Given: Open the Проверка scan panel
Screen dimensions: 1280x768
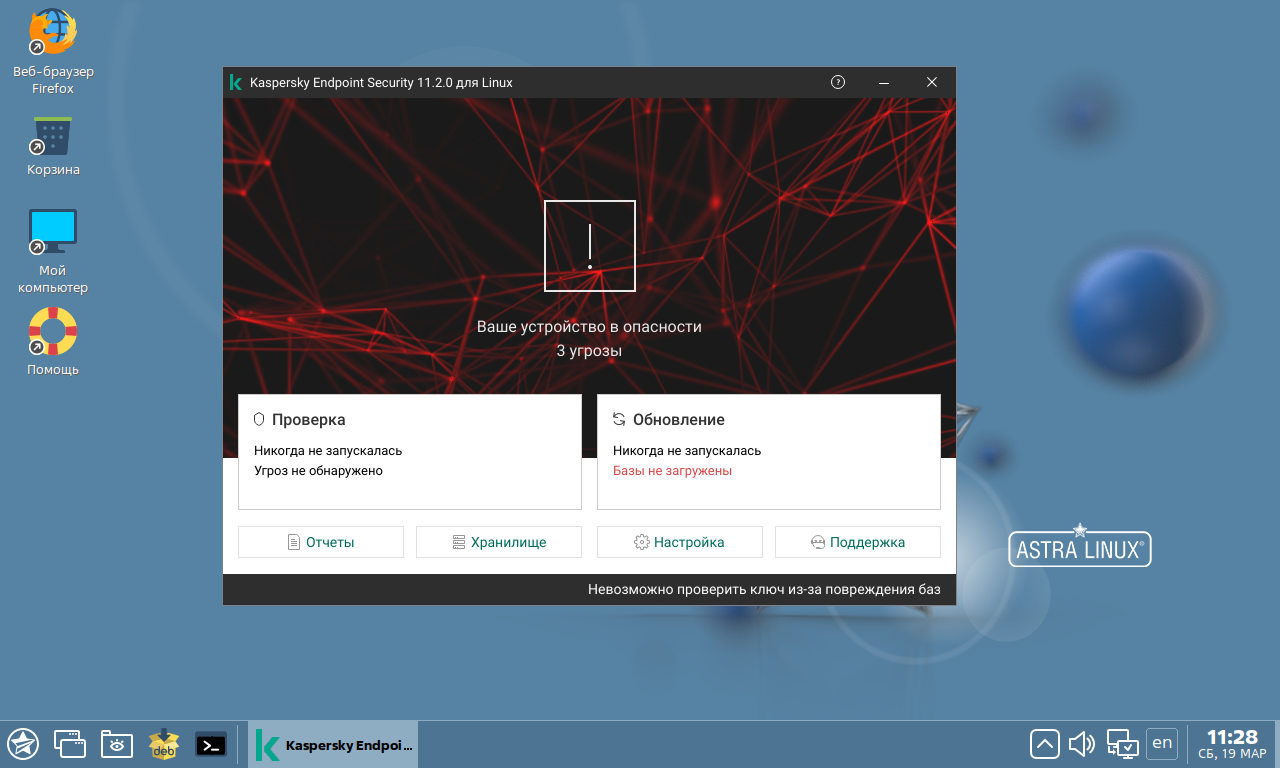Looking at the screenshot, I should (x=410, y=452).
